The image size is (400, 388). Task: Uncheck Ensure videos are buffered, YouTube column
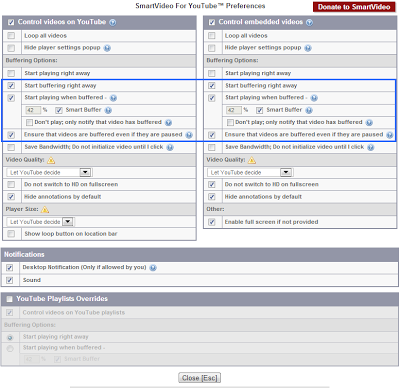click(11, 135)
